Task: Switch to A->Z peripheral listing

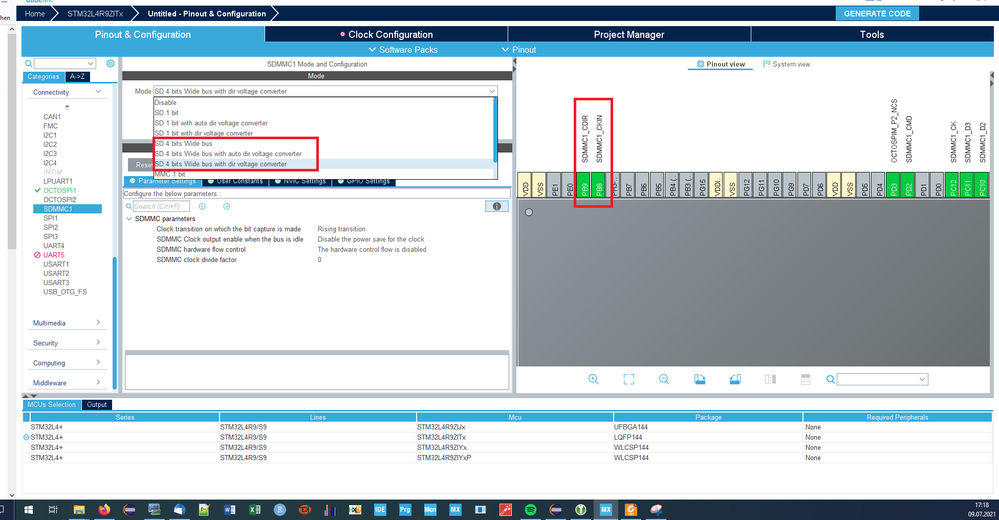Action: 77,76
